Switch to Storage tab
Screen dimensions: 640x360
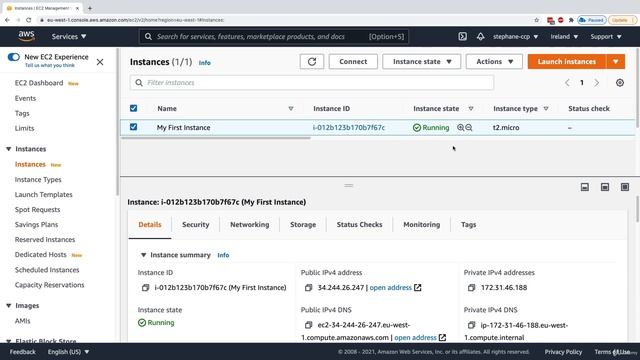click(303, 224)
